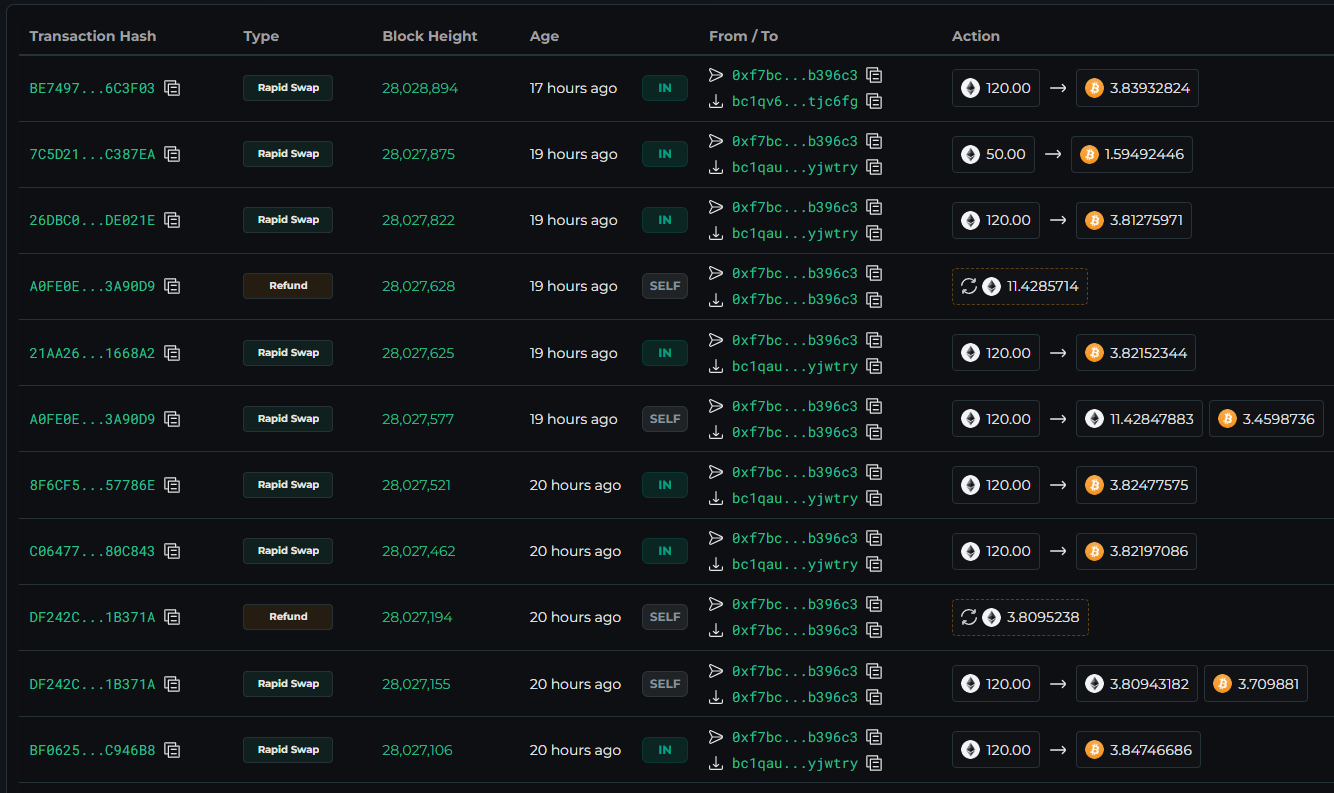Copy the hash in the Refund row at block 28,027,194
Viewport: 1334px width, 793px height.
[x=172, y=617]
